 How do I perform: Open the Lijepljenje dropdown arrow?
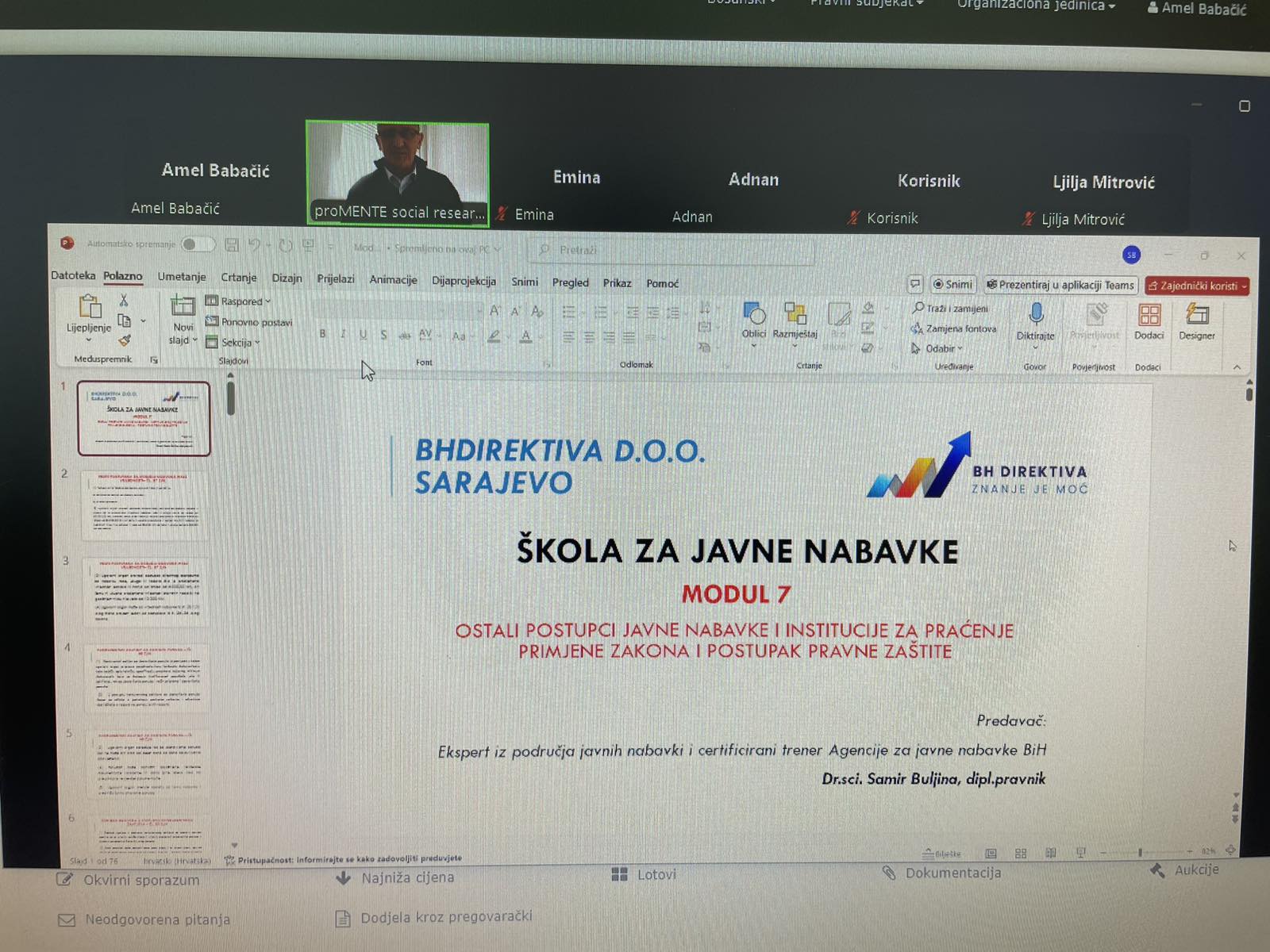pos(89,341)
